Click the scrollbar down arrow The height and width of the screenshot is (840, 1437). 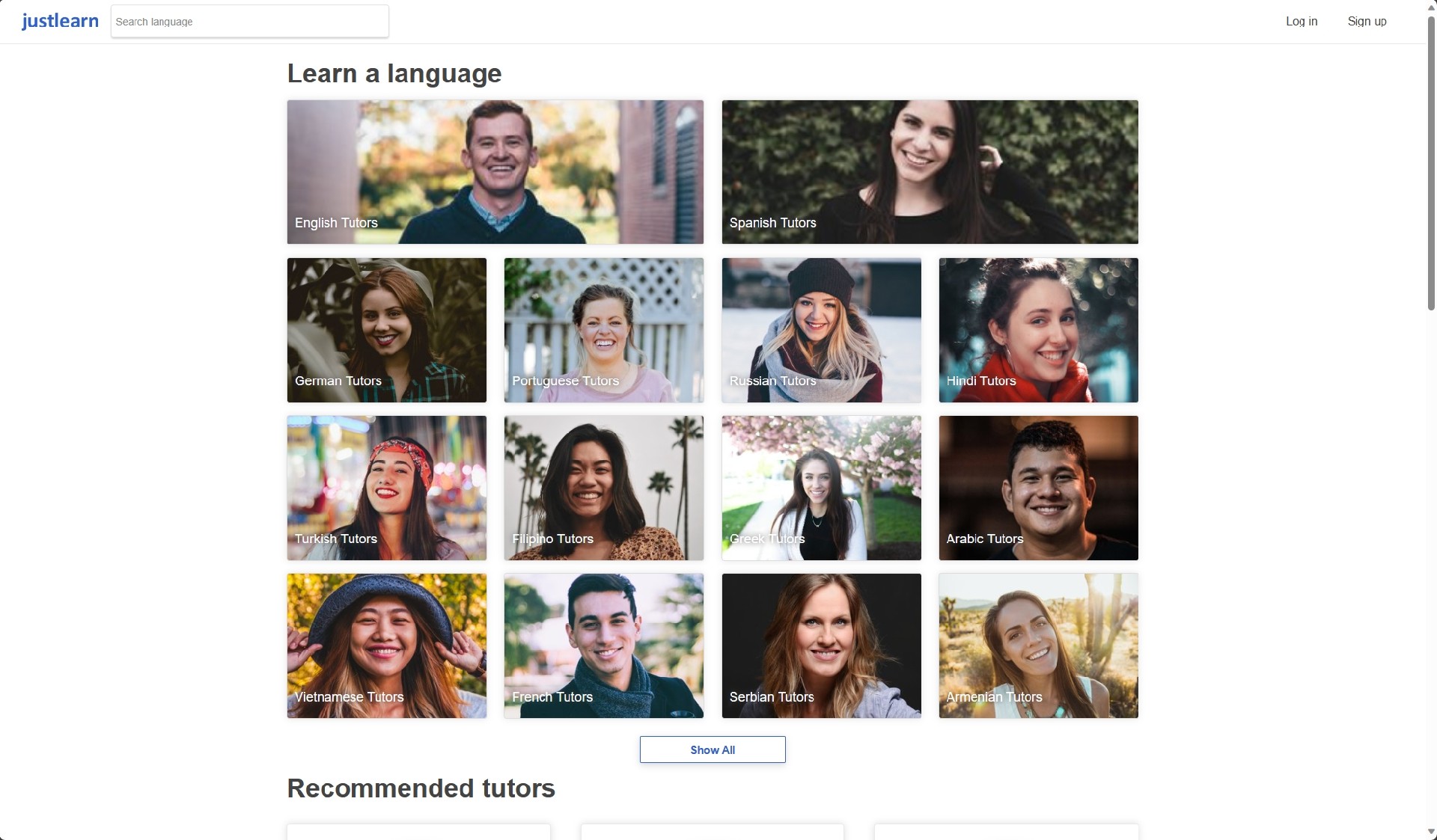(x=1431, y=832)
